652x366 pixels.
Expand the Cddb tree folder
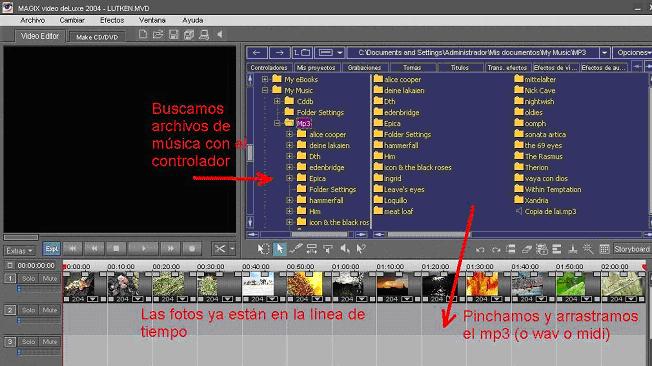pos(277,101)
